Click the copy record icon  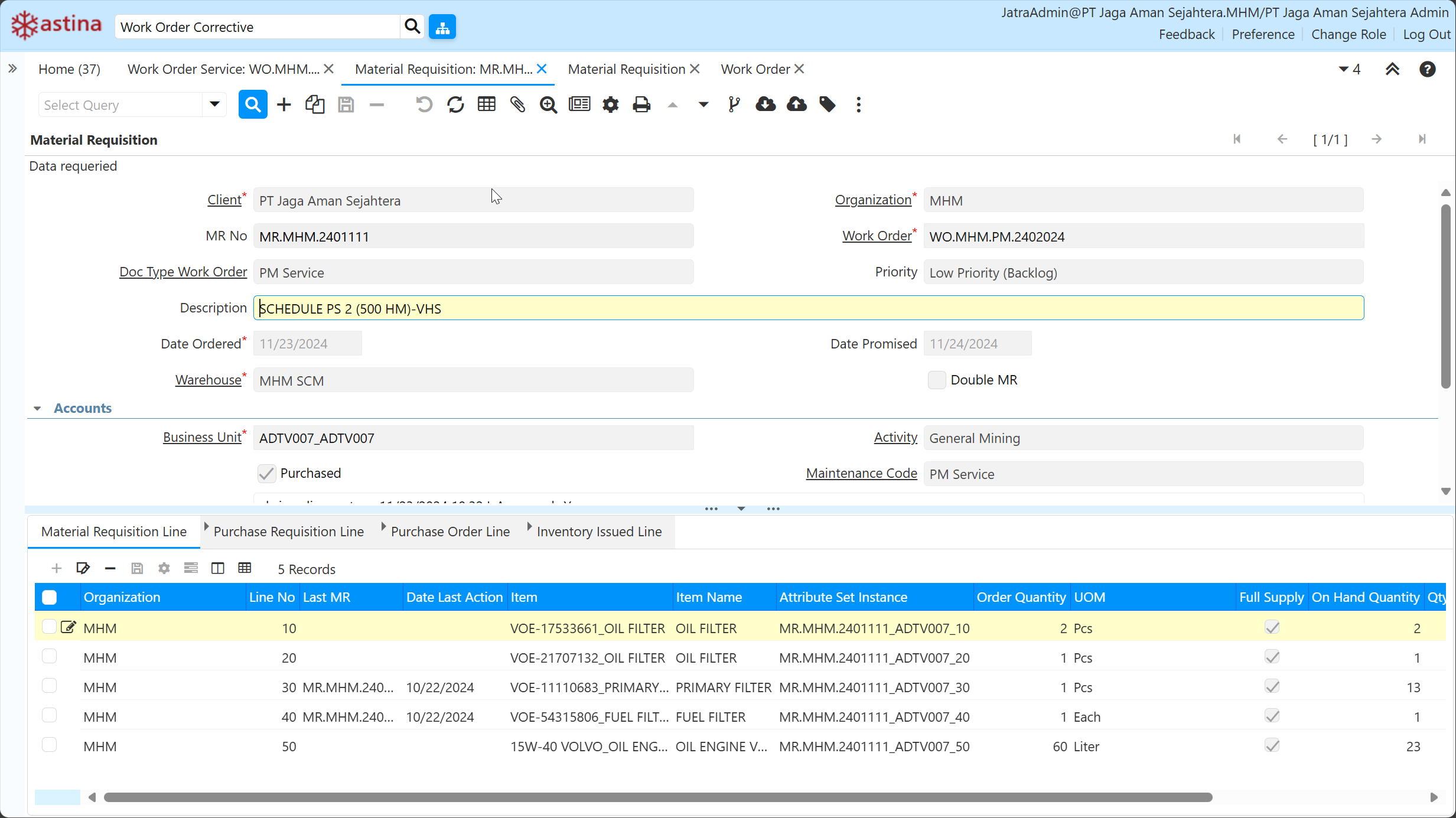[x=315, y=105]
